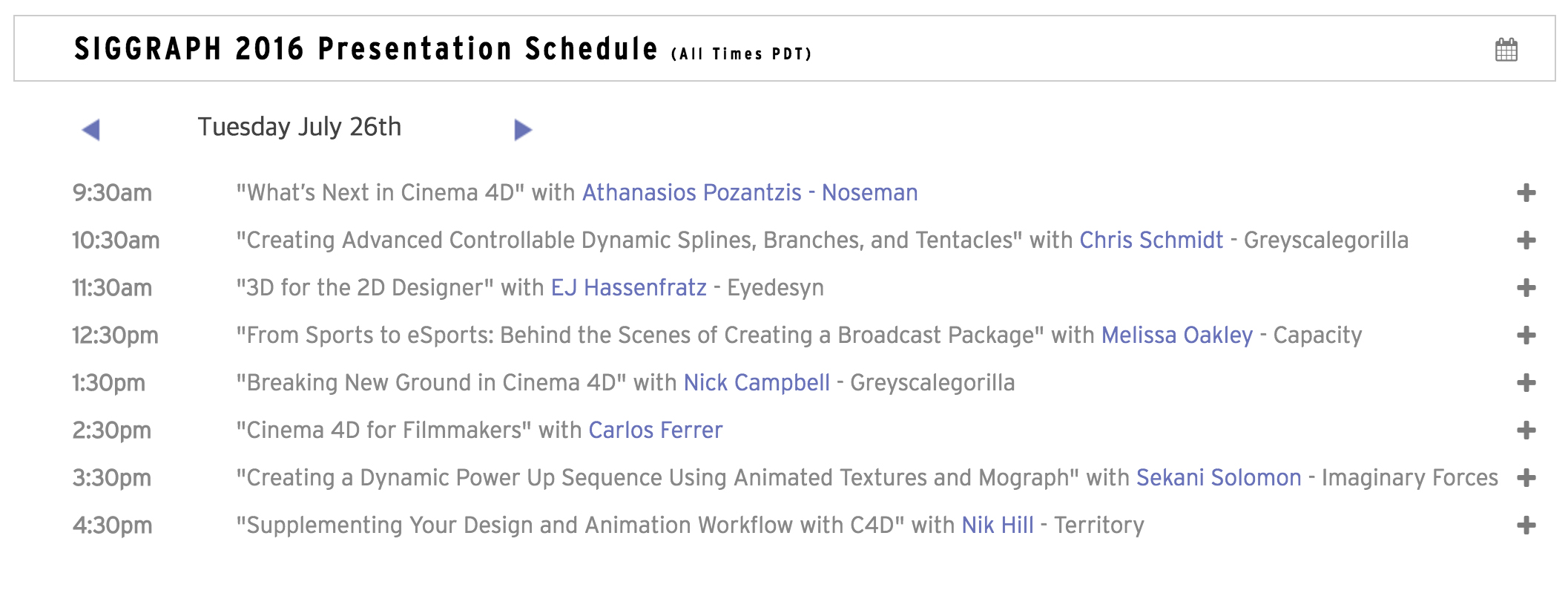
Task: Open the Nick Campbell presenter link
Action: tap(757, 383)
